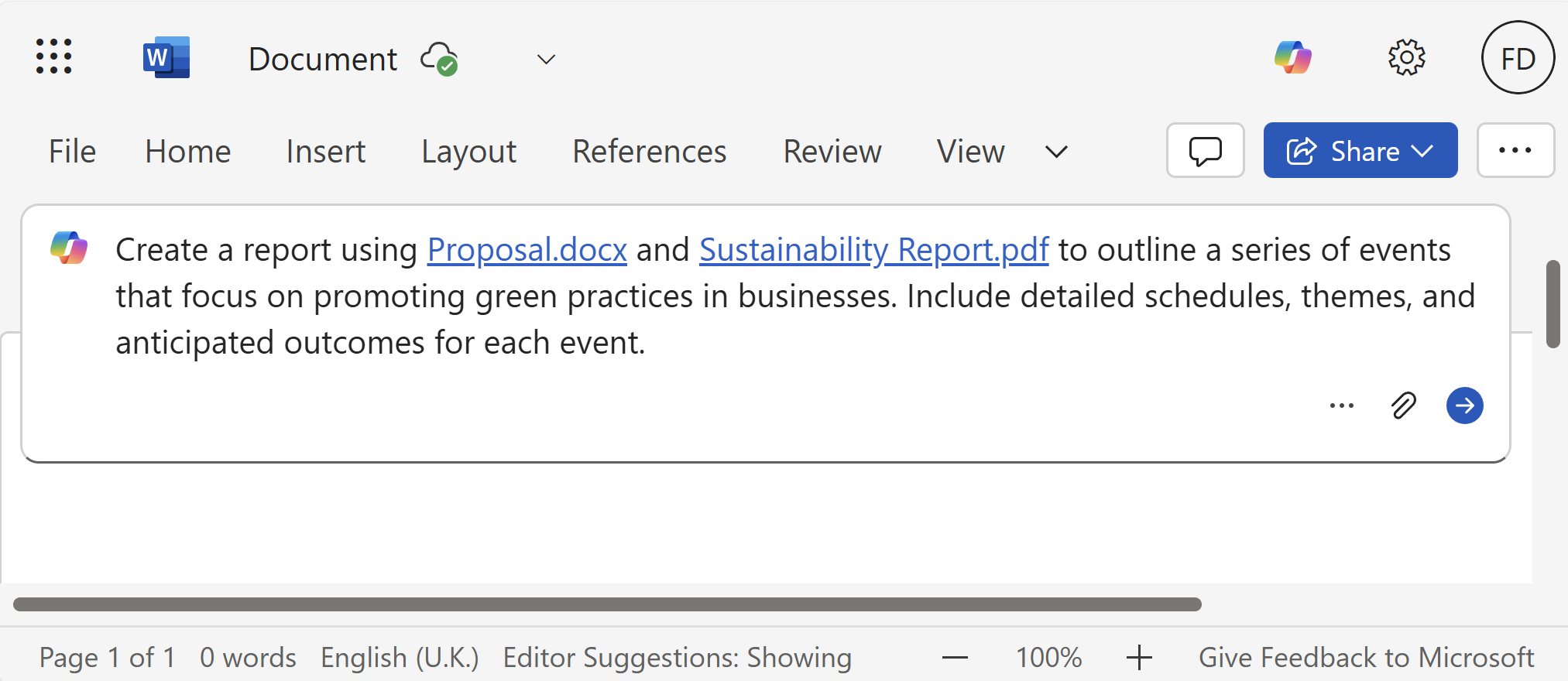The image size is (1568, 681).
Task: Click inside the Copilot prompt text
Action: [795, 296]
